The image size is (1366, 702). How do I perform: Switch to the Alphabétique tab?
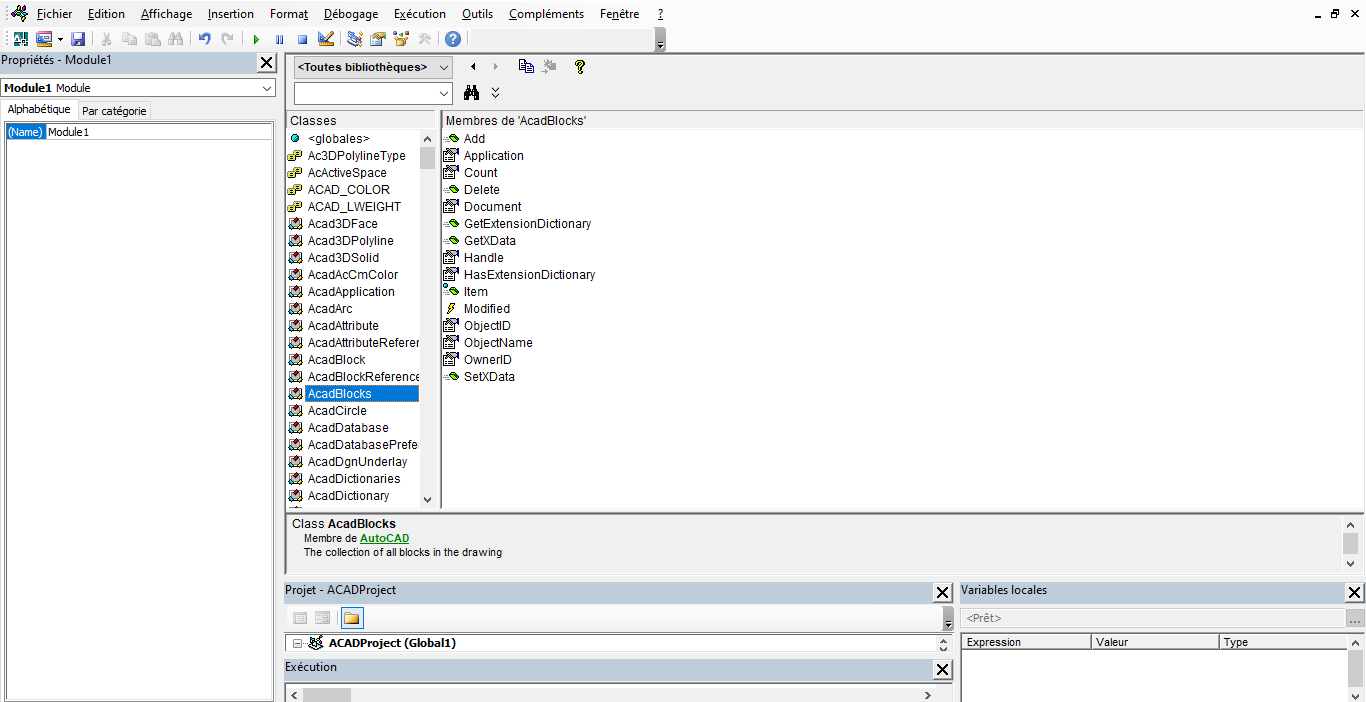click(39, 110)
